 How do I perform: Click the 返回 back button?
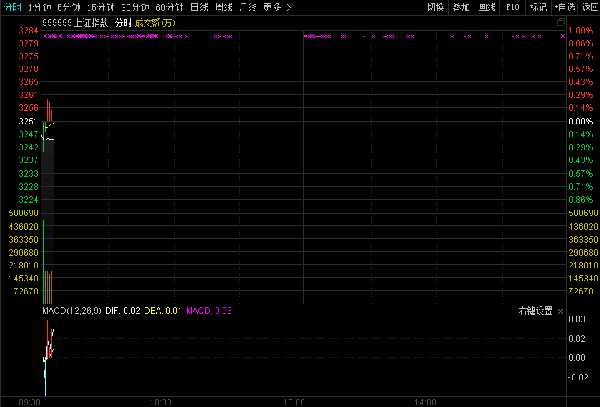click(589, 7)
